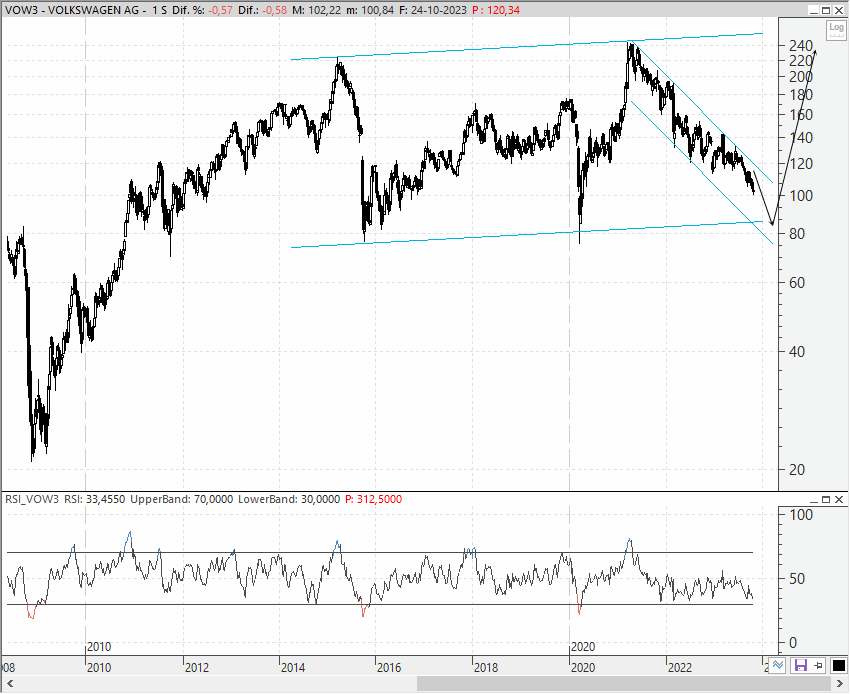Click the 100 price axis label

[801, 196]
